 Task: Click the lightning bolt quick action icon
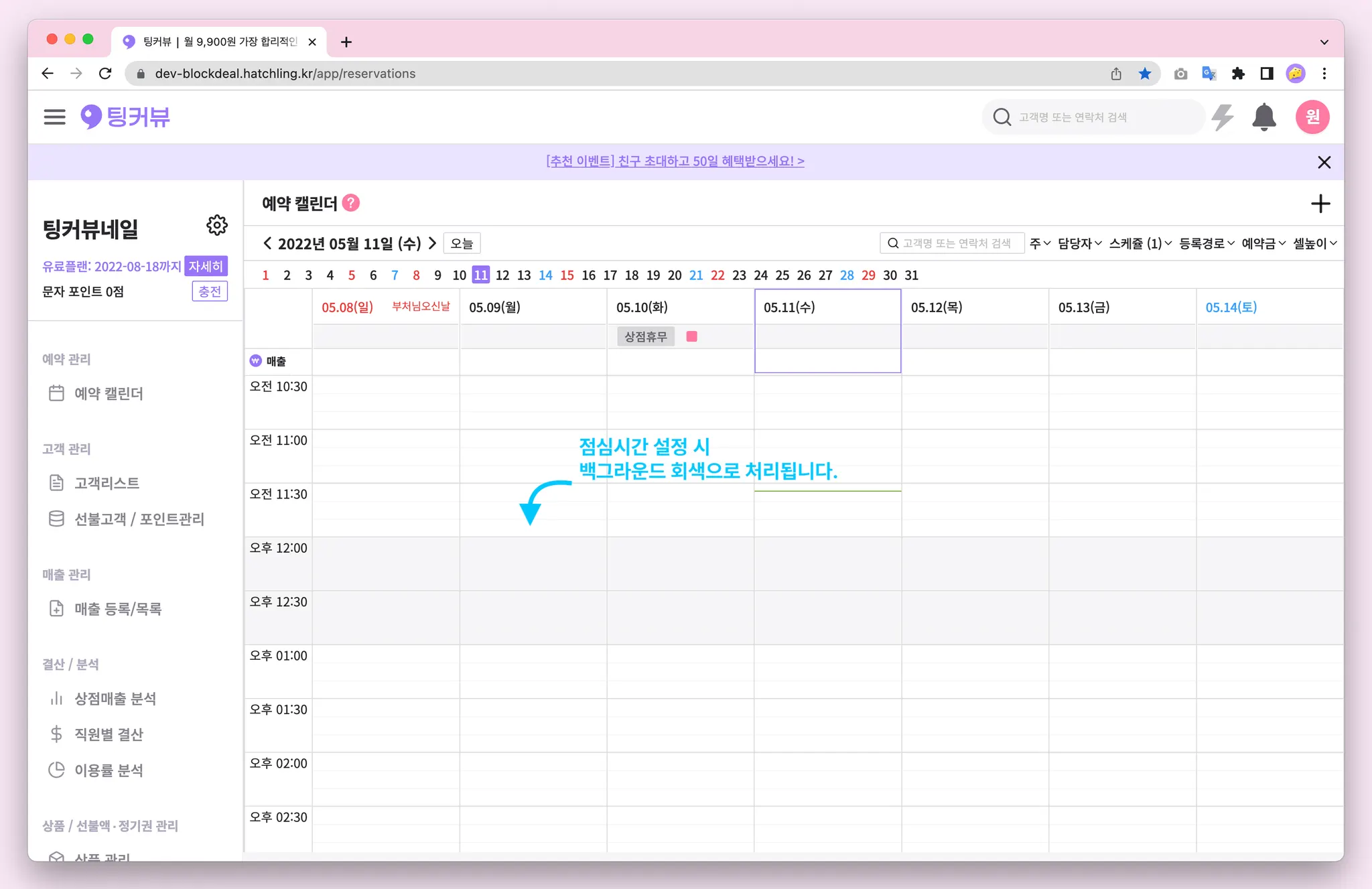tap(1223, 117)
